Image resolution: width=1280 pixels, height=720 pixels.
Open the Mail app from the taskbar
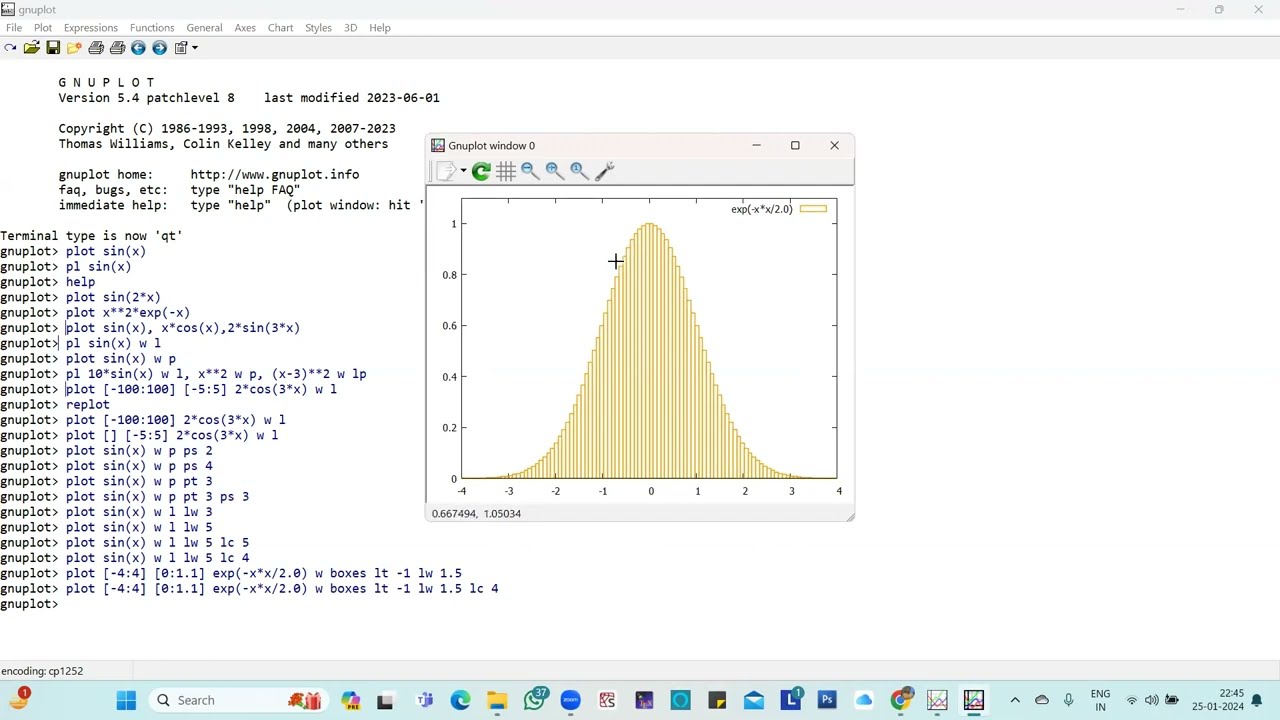click(x=753, y=700)
